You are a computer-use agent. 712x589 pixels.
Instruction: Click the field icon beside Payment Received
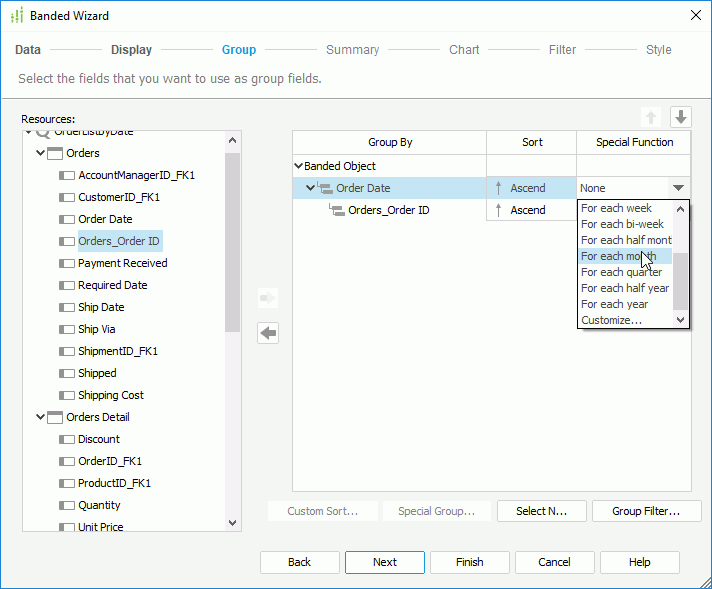(x=67, y=263)
